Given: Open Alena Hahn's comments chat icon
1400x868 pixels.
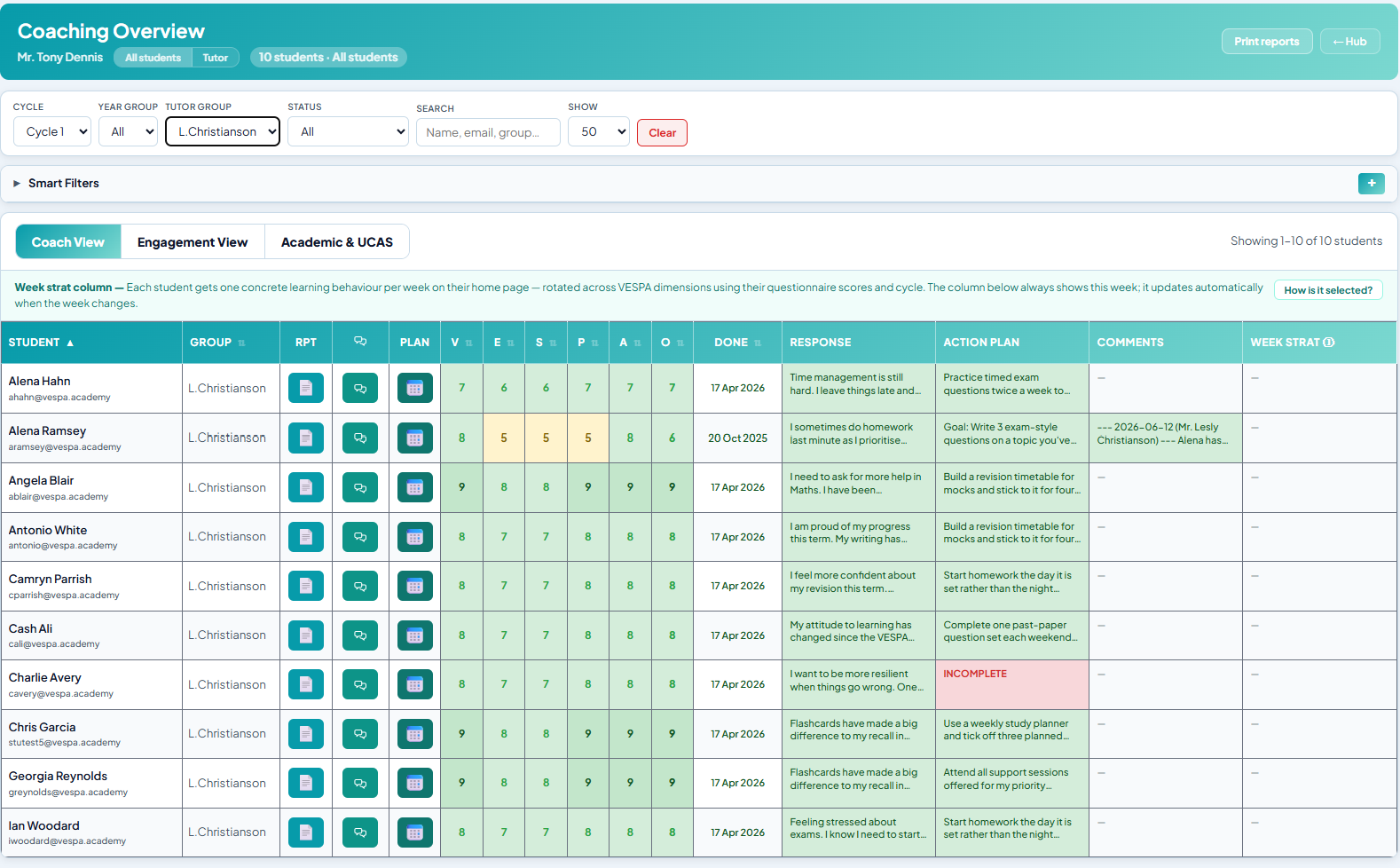Looking at the screenshot, I should tap(360, 388).
